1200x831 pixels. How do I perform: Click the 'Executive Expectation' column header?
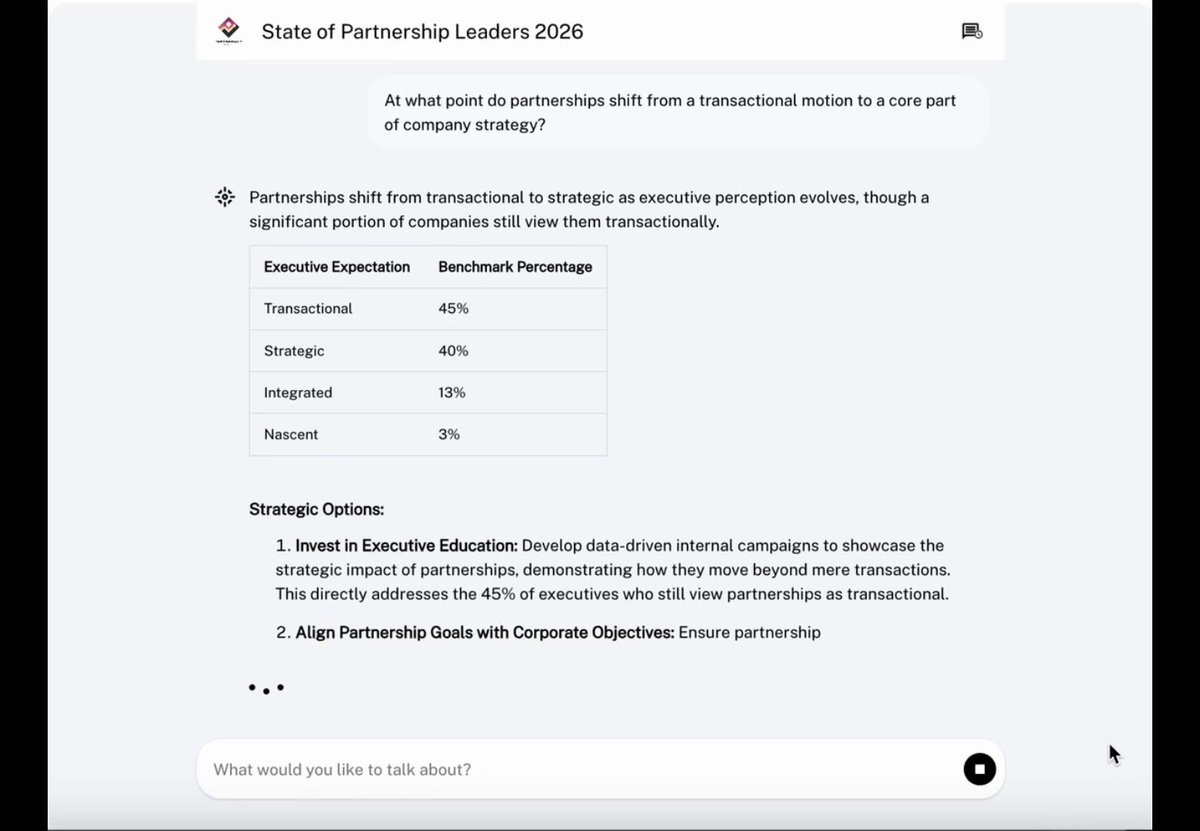tap(337, 267)
